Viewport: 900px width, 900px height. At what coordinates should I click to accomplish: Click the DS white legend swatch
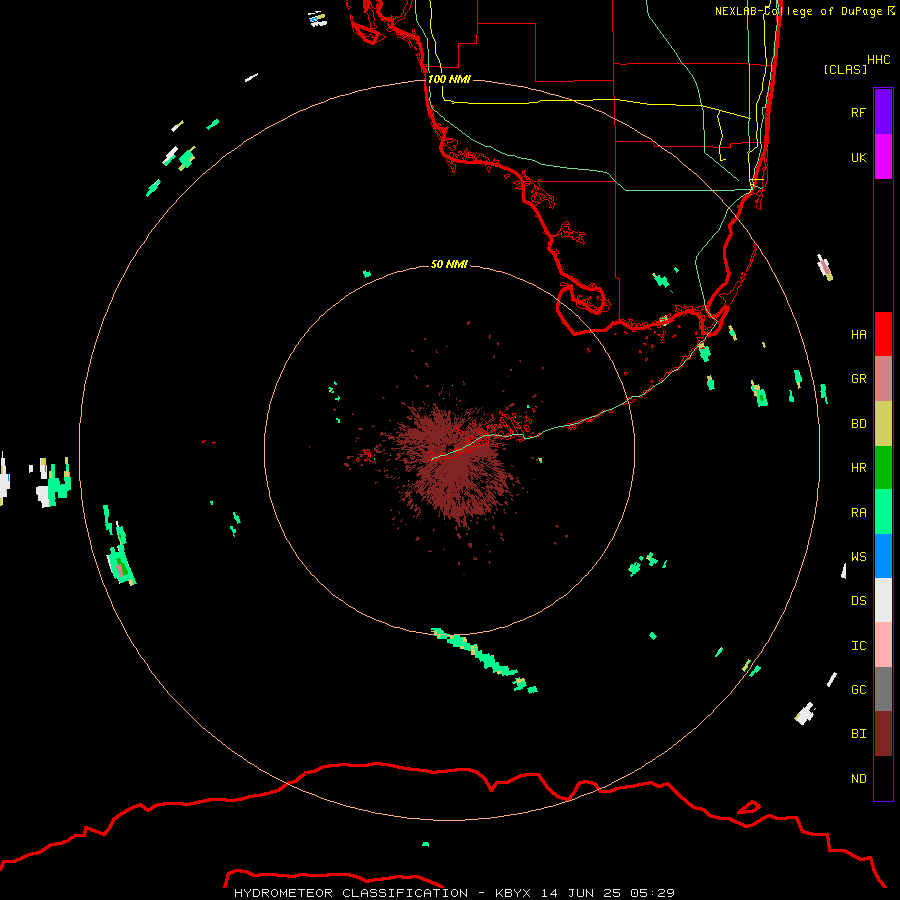tap(883, 600)
